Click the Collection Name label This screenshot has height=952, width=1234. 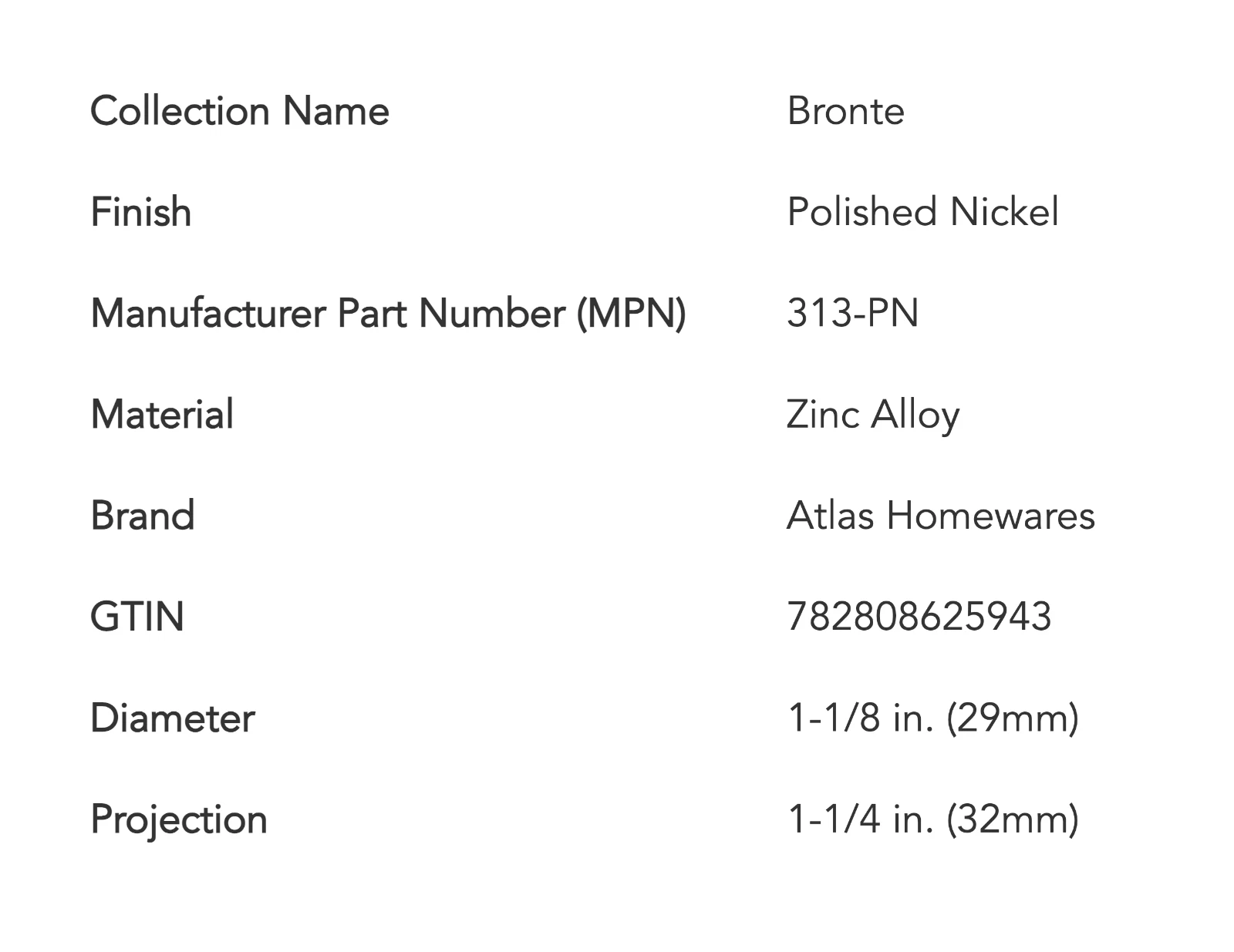pos(240,111)
